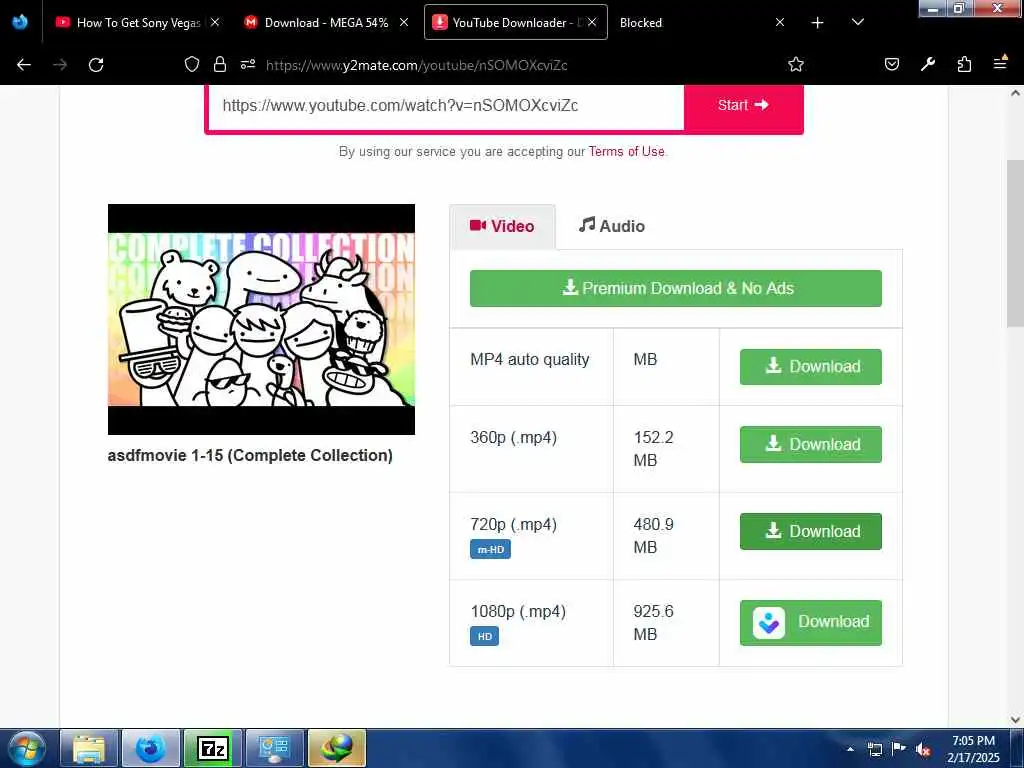The image size is (1024, 768).
Task: View site security via padlock icon
Action: 220,64
